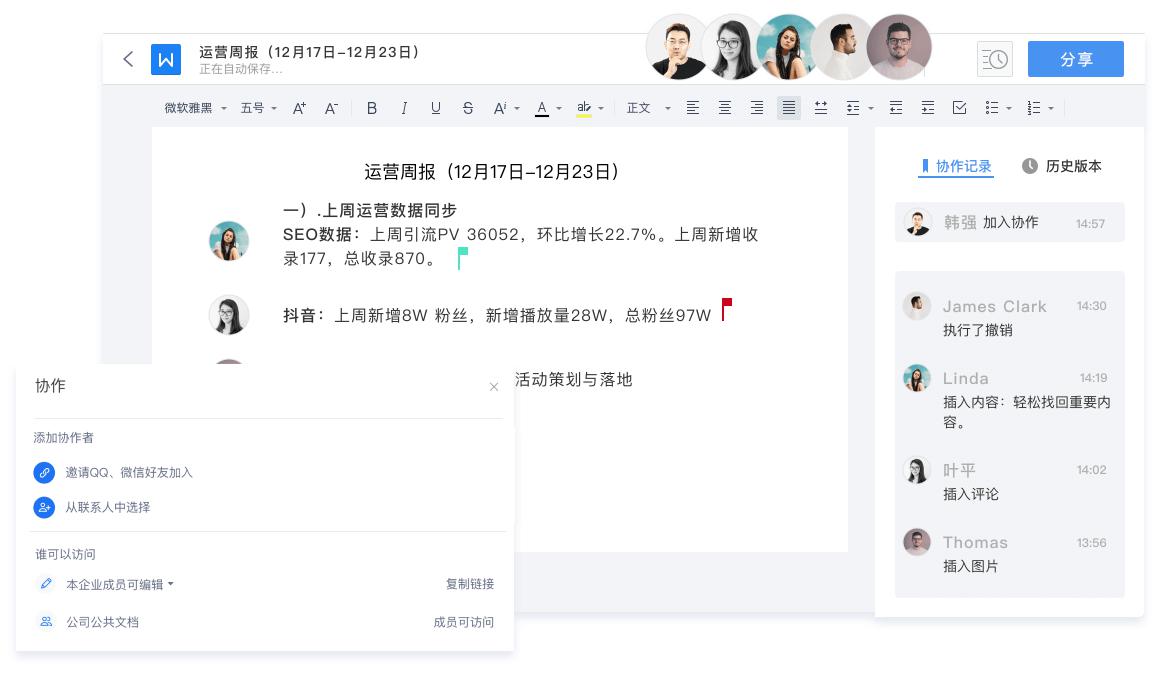This screenshot has width=1166, height=678.
Task: Insert a task checkbox from the toolbar
Action: coord(960,107)
